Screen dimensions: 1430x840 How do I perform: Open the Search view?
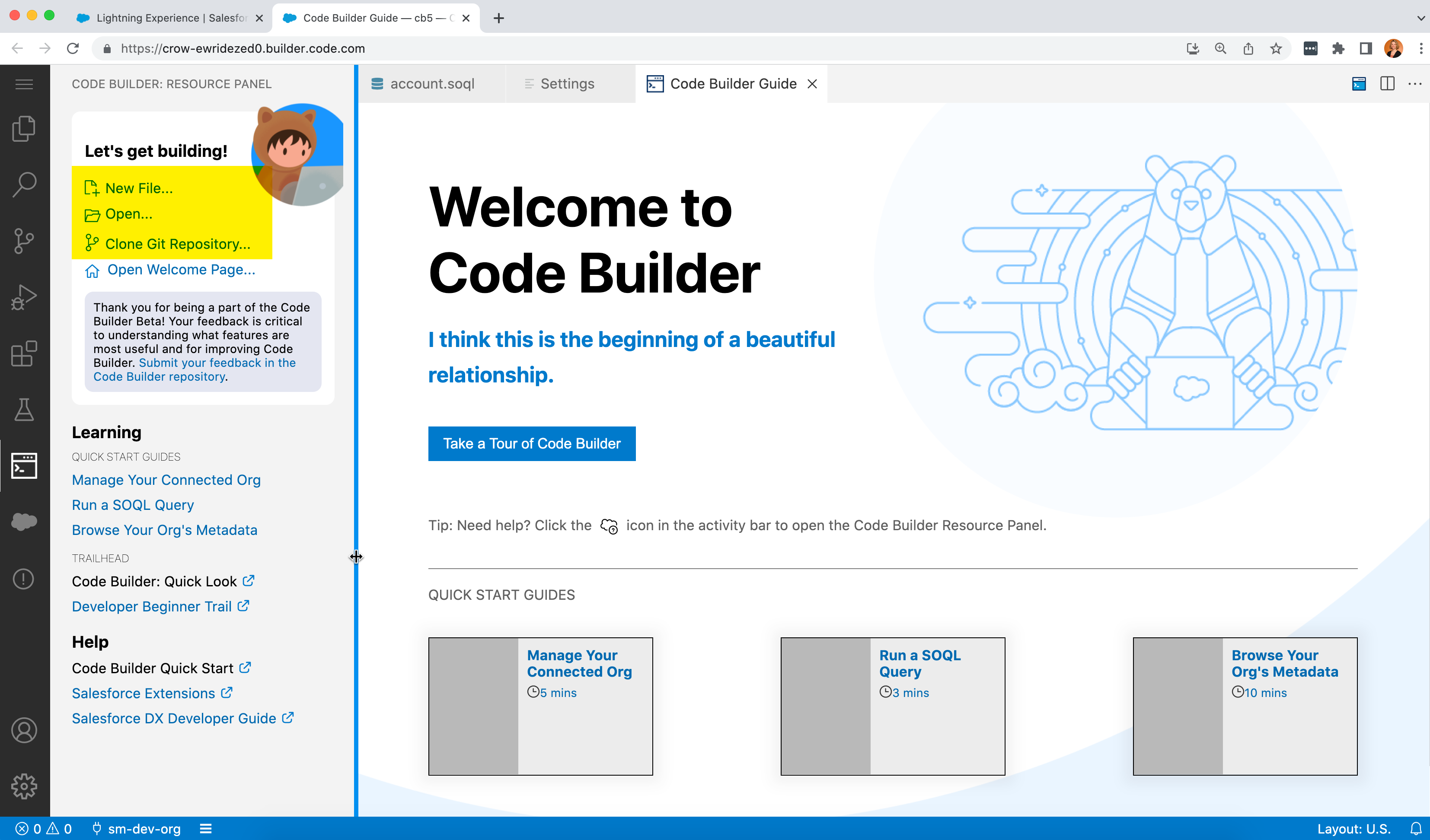[24, 184]
